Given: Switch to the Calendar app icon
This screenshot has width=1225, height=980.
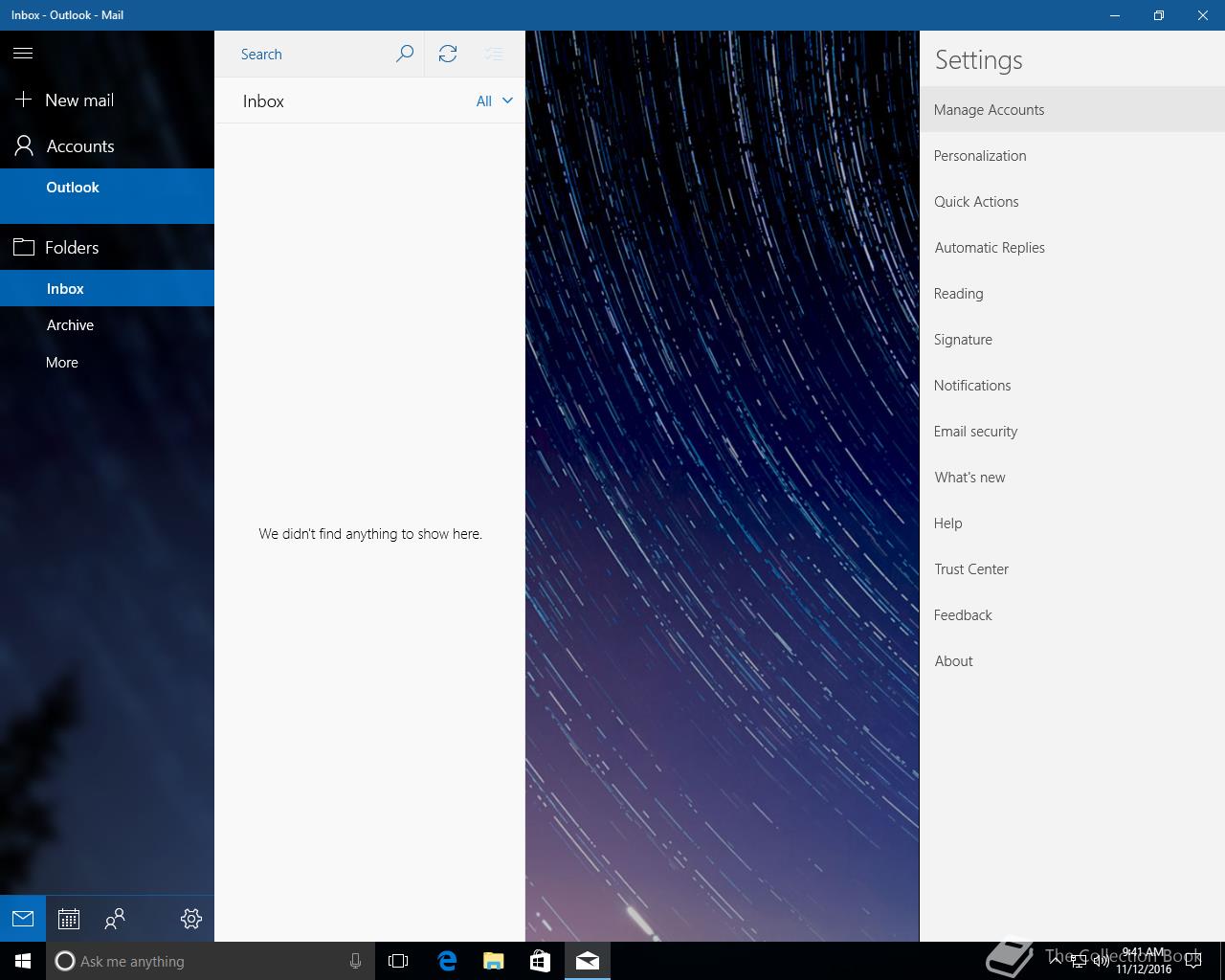Looking at the screenshot, I should (69, 920).
